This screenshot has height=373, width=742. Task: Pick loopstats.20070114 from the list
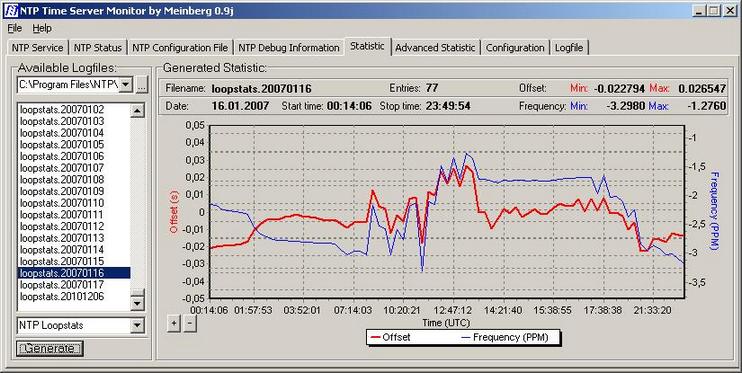[74, 249]
